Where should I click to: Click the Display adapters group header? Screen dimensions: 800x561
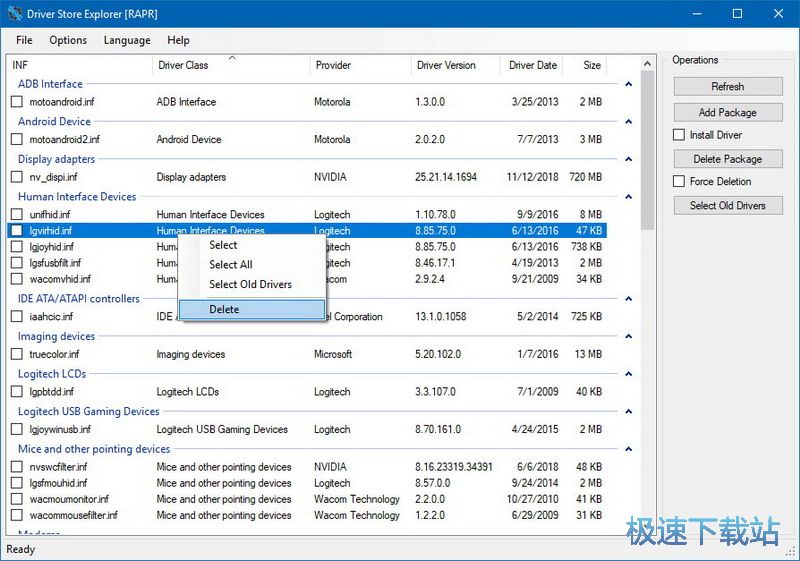pos(57,159)
